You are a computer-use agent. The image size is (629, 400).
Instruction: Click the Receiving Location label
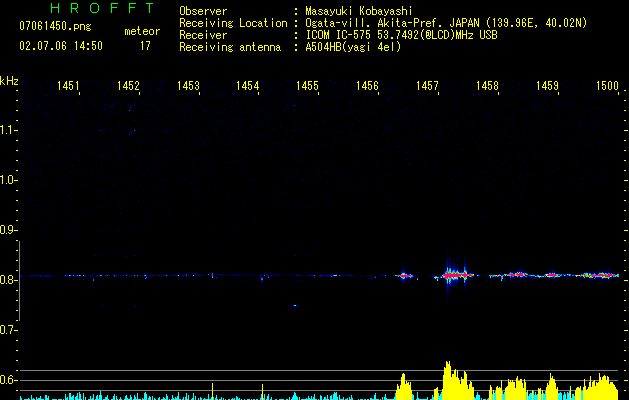[x=233, y=23]
